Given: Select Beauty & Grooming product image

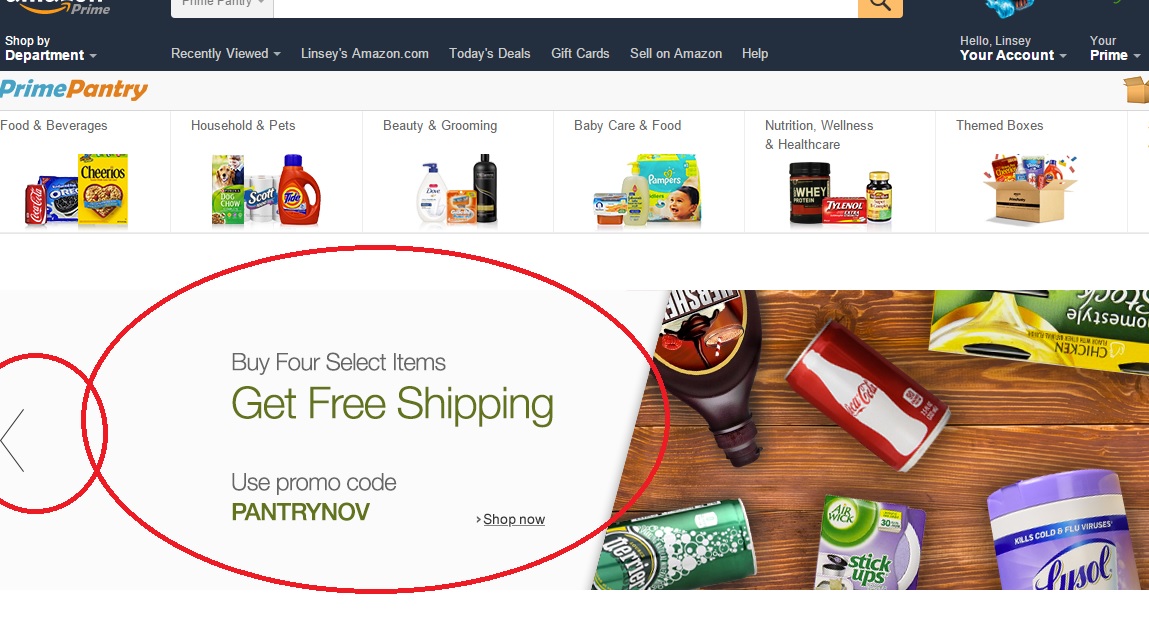Looking at the screenshot, I should tap(457, 190).
